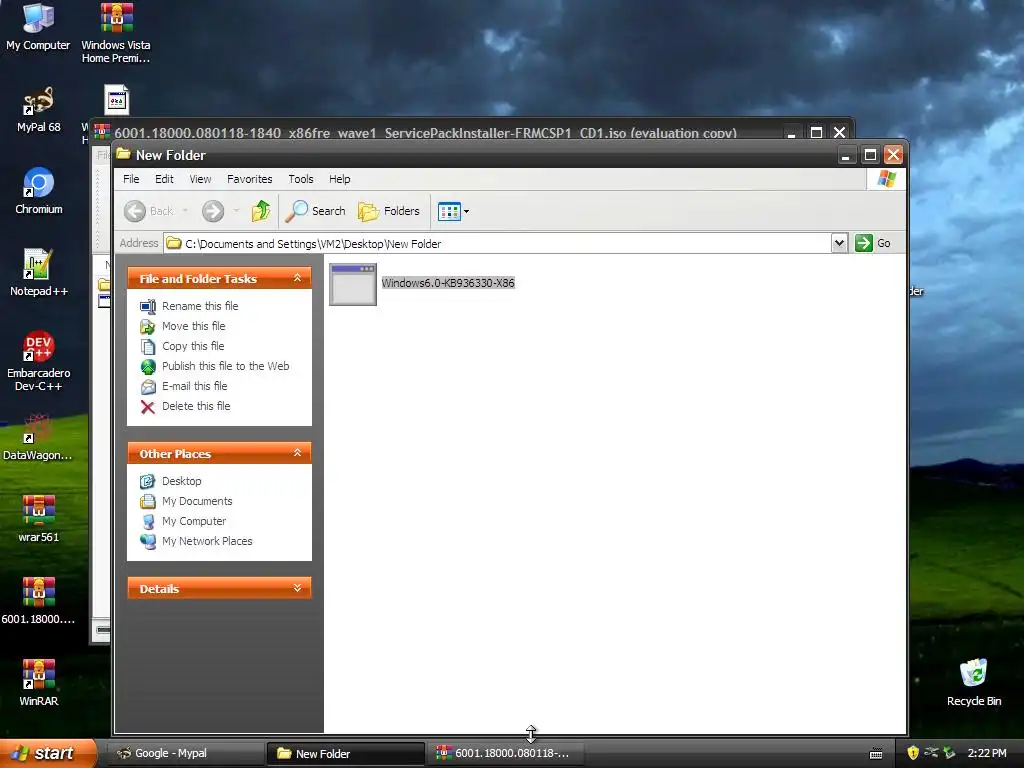Image resolution: width=1024 pixels, height=768 pixels.
Task: Open Search pane in explorer toolbar
Action: point(315,211)
